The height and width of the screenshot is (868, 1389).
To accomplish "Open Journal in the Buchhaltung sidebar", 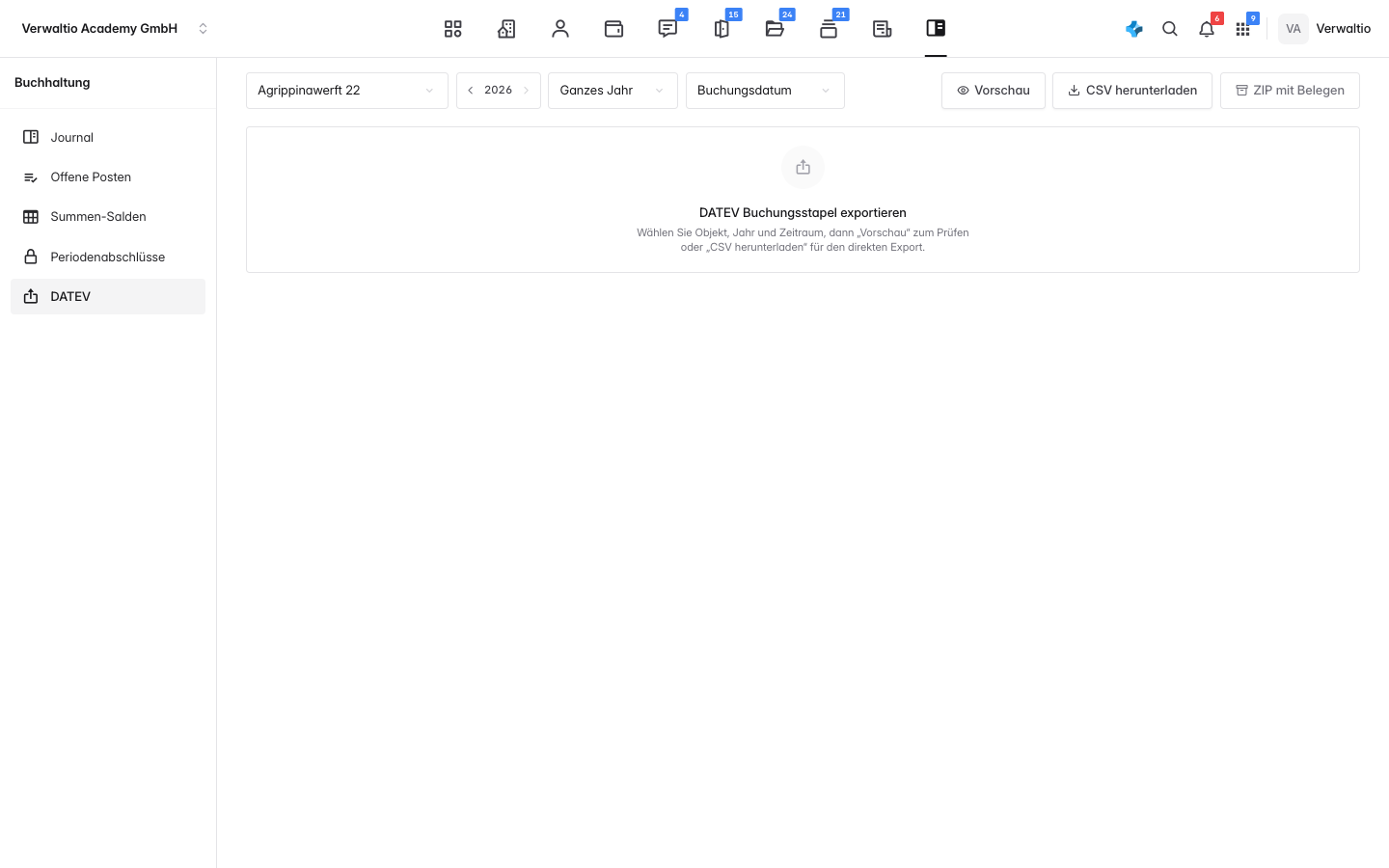I will [x=108, y=137].
